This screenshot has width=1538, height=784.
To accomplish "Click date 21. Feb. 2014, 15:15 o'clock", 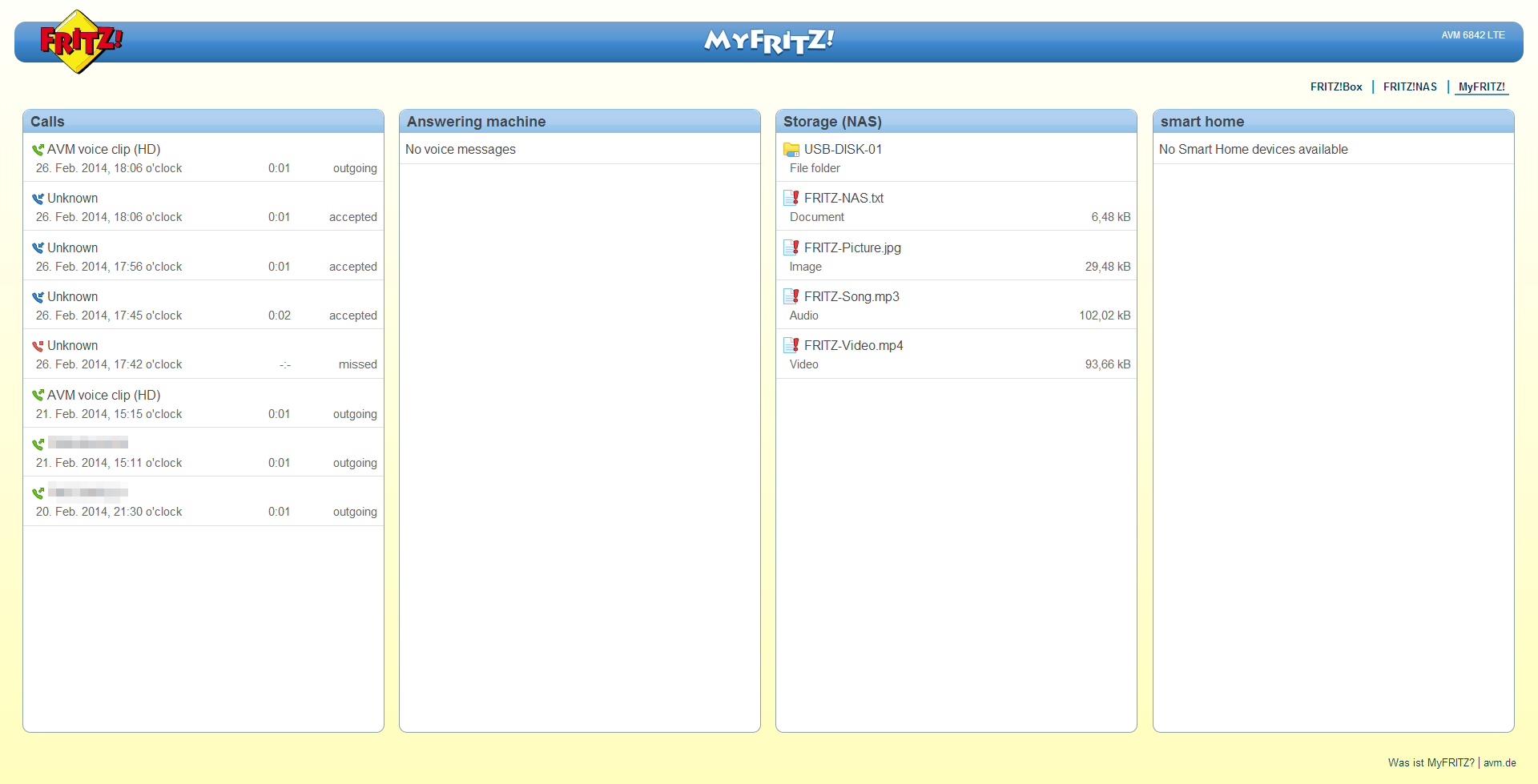I will [x=109, y=414].
